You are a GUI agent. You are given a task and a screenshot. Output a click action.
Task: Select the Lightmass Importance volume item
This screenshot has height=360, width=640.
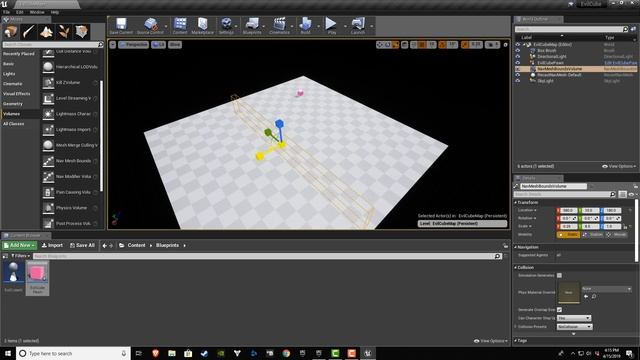coord(70,129)
